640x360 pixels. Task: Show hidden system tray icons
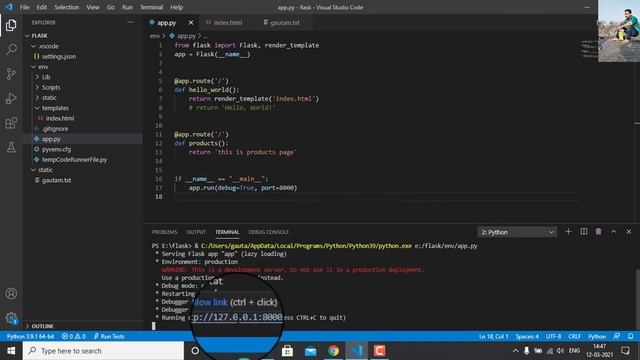(x=515, y=351)
